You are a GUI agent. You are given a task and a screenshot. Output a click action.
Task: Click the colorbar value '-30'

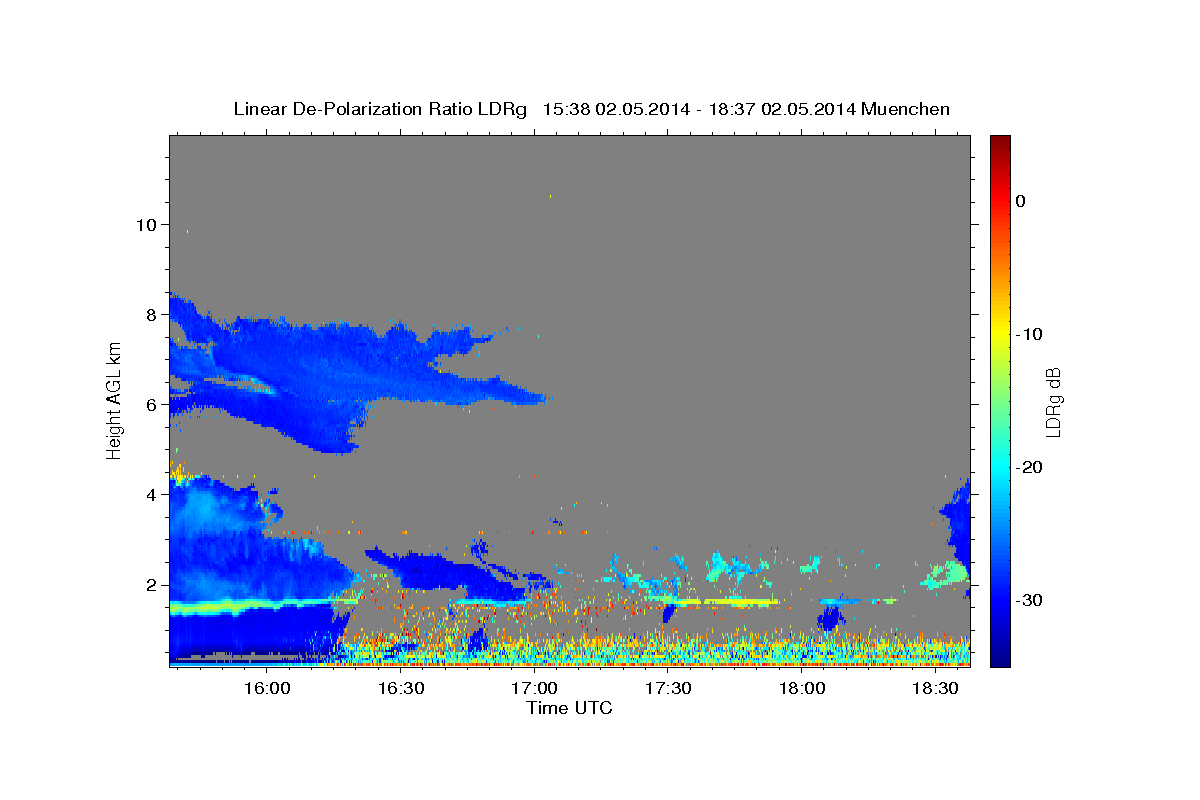(x=1030, y=600)
